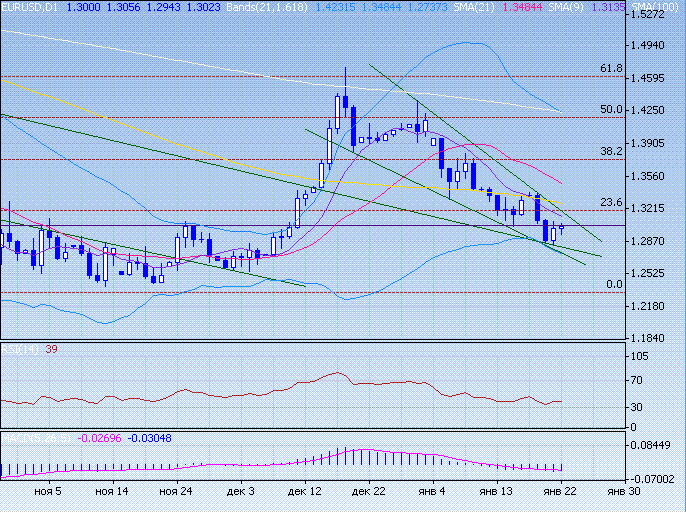The width and height of the screenshot is (686, 512).
Task: Click the RSI(14) indicator label
Action: point(17,350)
